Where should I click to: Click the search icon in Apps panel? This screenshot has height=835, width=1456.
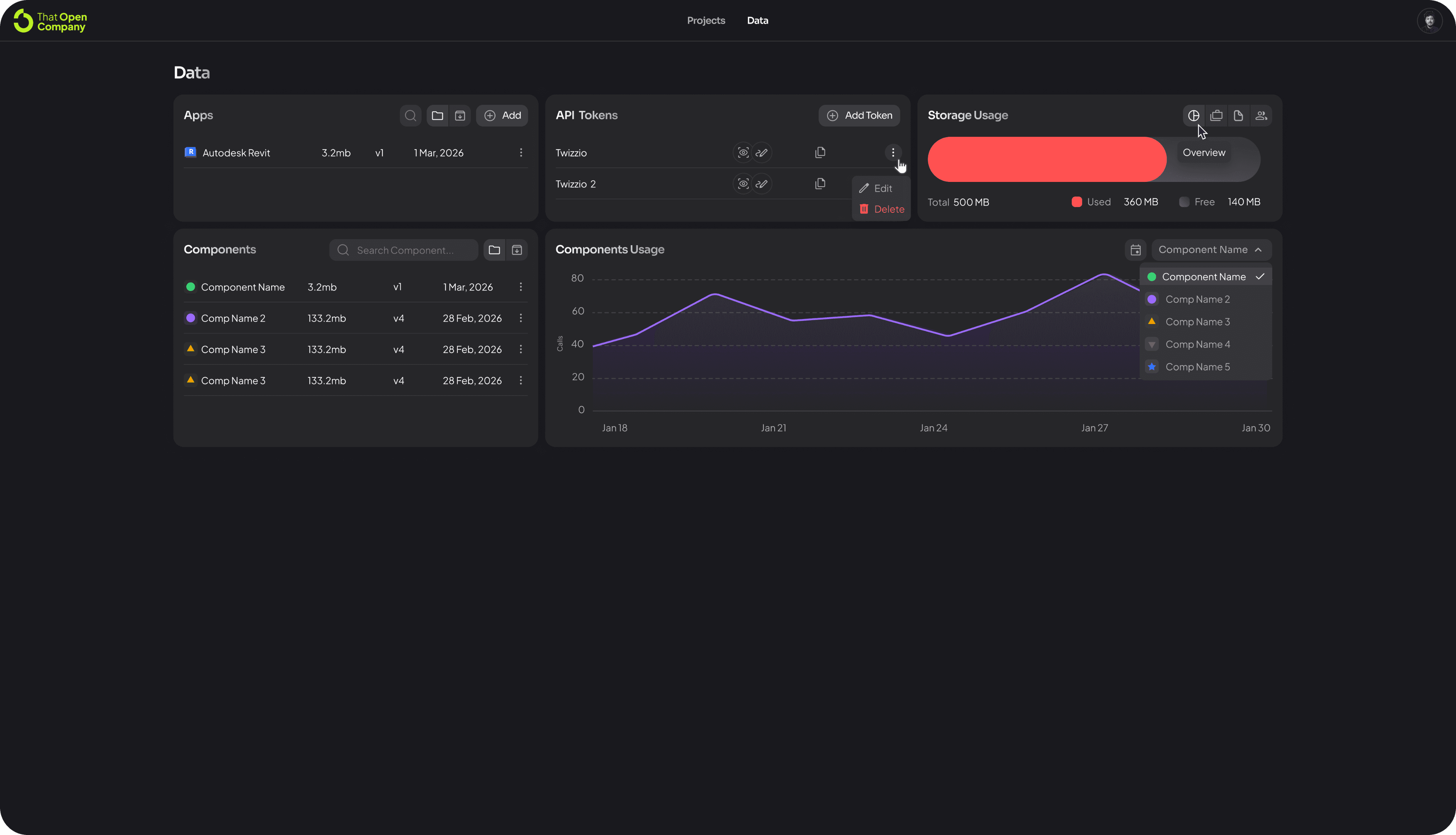click(411, 116)
